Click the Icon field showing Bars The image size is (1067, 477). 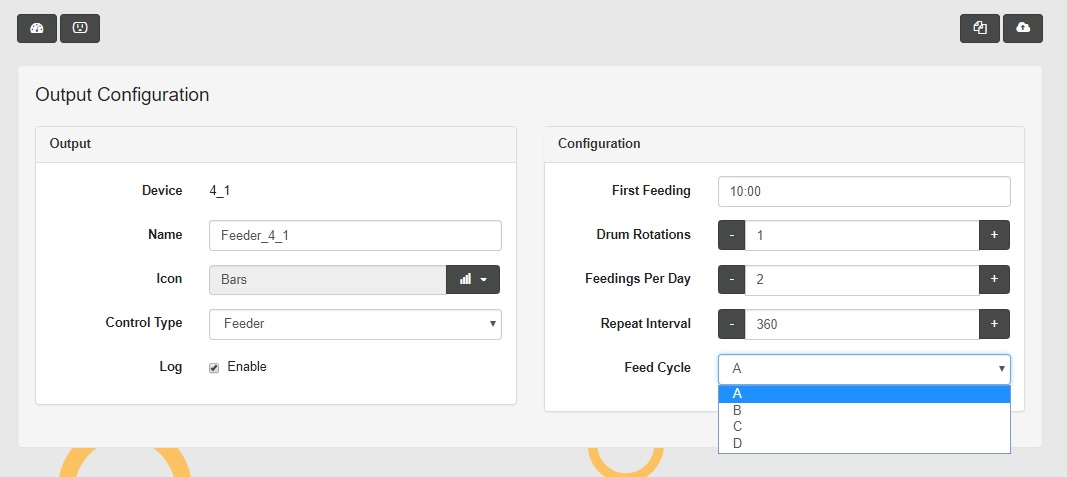click(328, 280)
